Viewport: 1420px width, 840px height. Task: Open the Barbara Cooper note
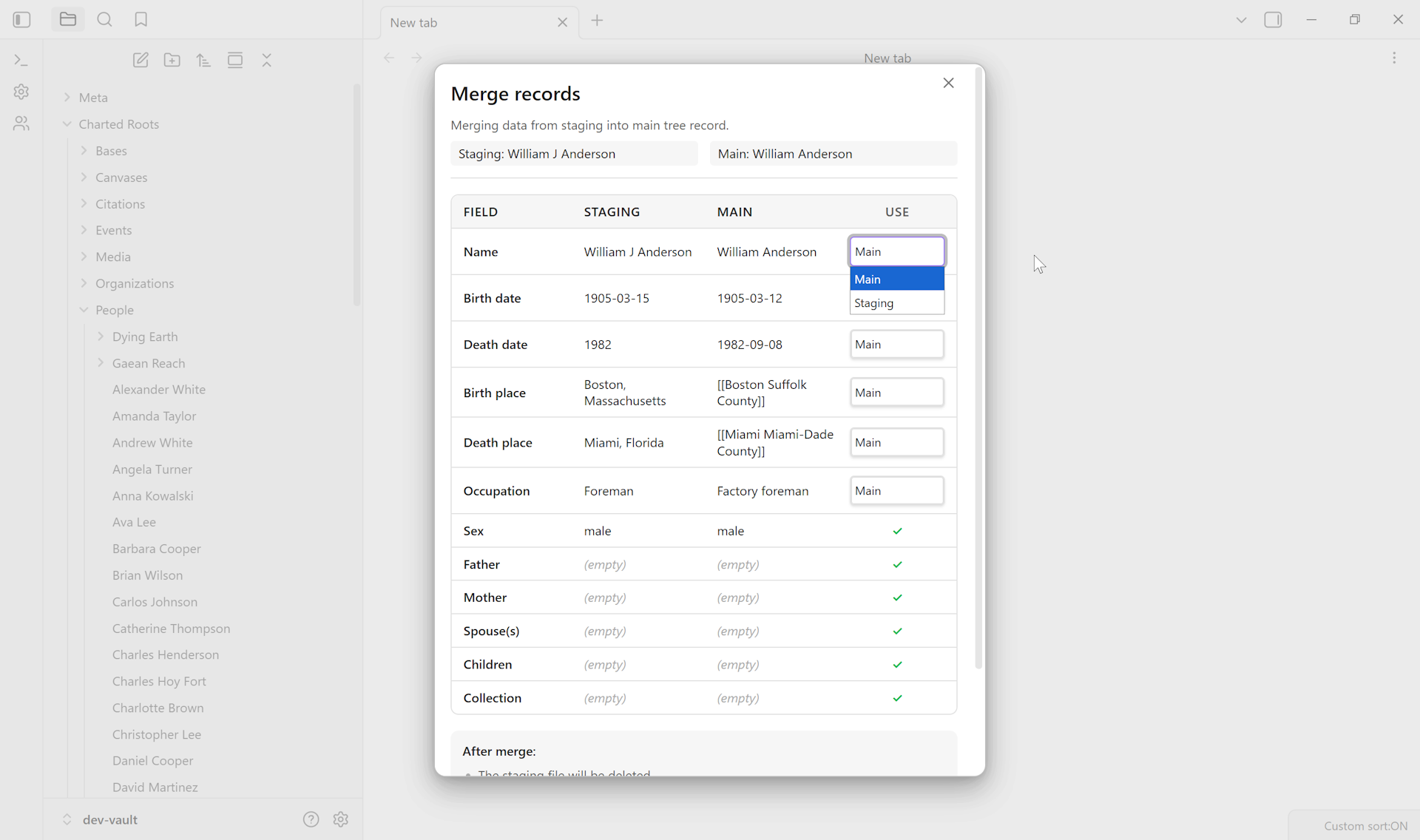(157, 549)
